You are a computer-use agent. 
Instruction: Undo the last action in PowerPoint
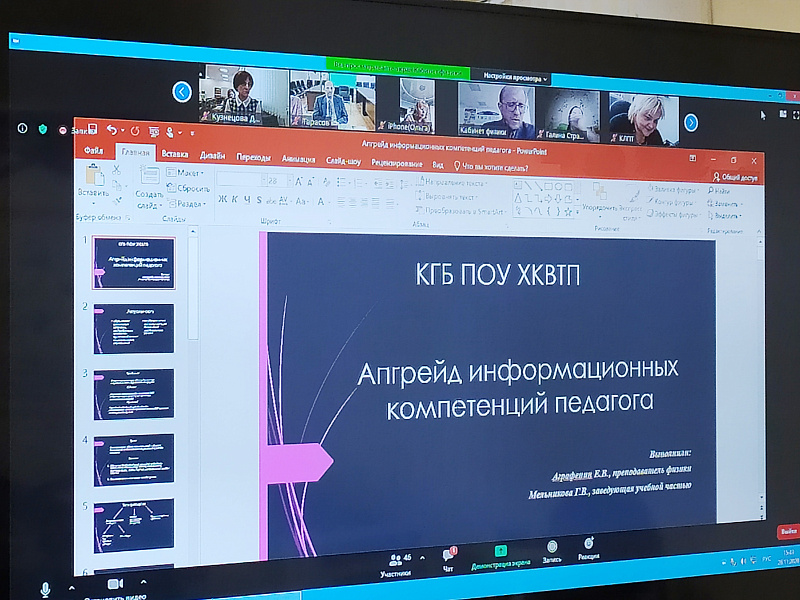tap(111, 130)
